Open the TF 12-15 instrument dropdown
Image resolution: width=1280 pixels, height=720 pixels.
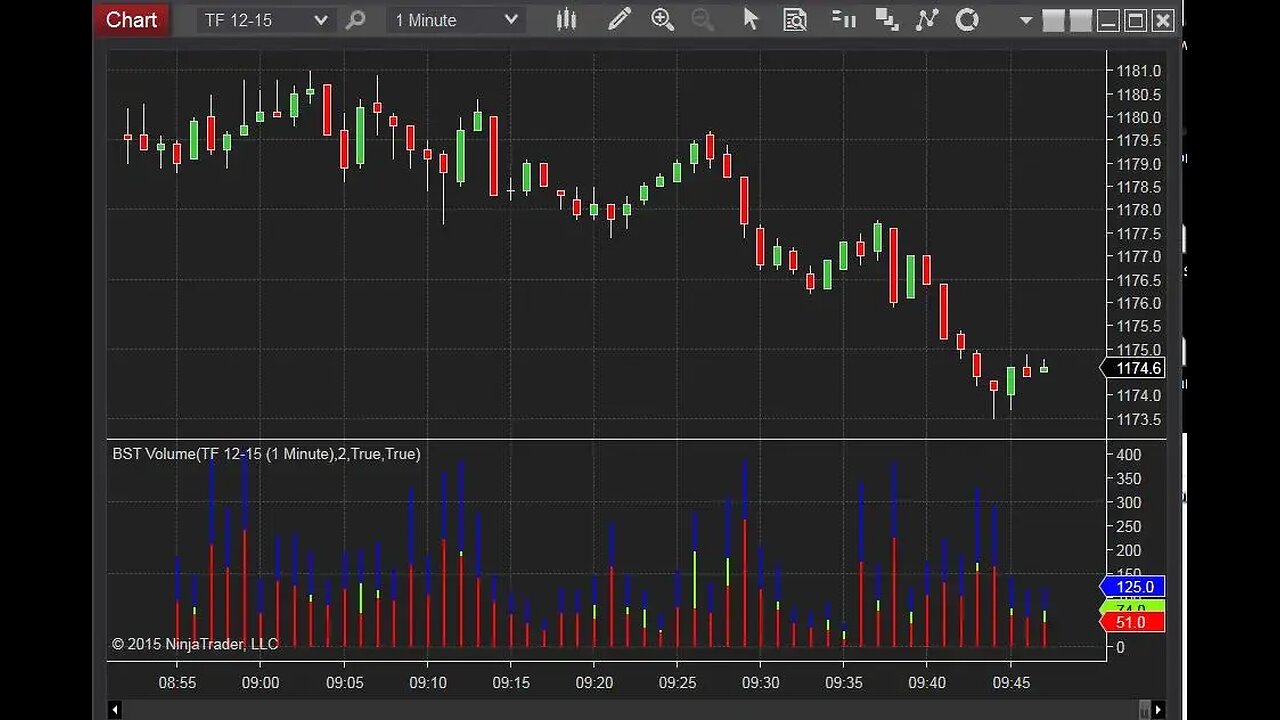pyautogui.click(x=263, y=19)
